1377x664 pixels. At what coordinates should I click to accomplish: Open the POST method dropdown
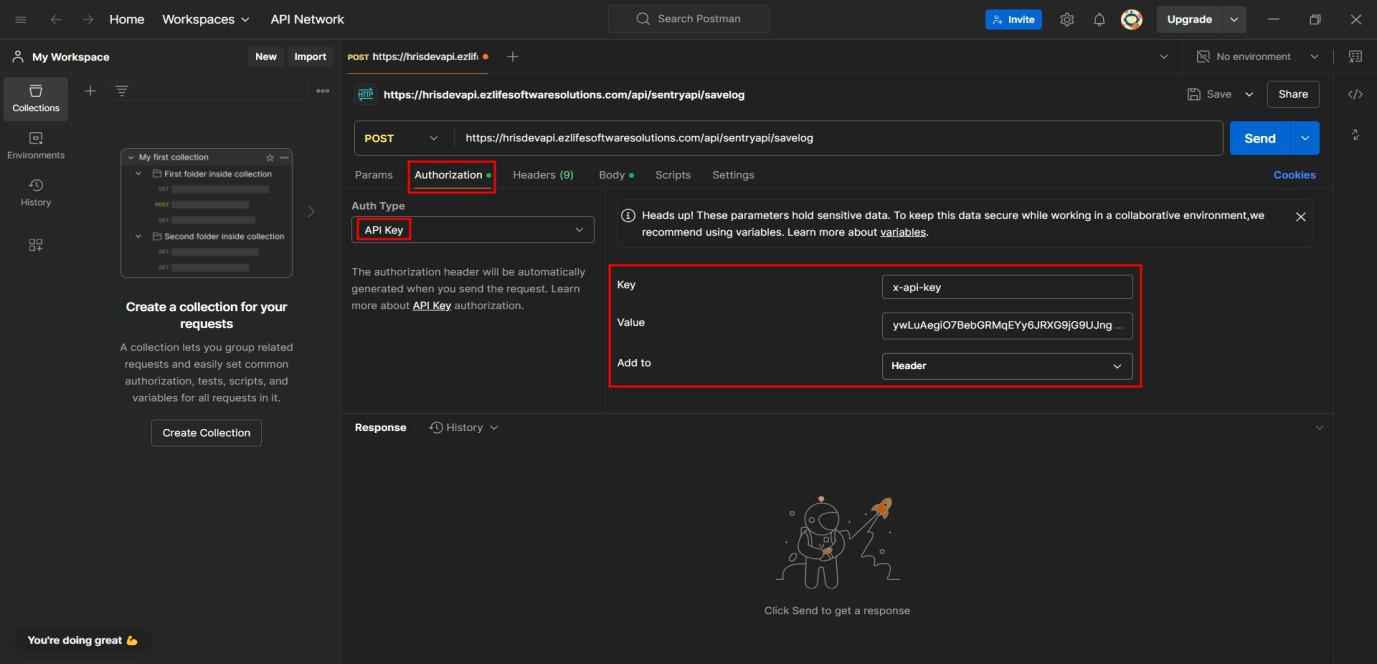point(403,138)
